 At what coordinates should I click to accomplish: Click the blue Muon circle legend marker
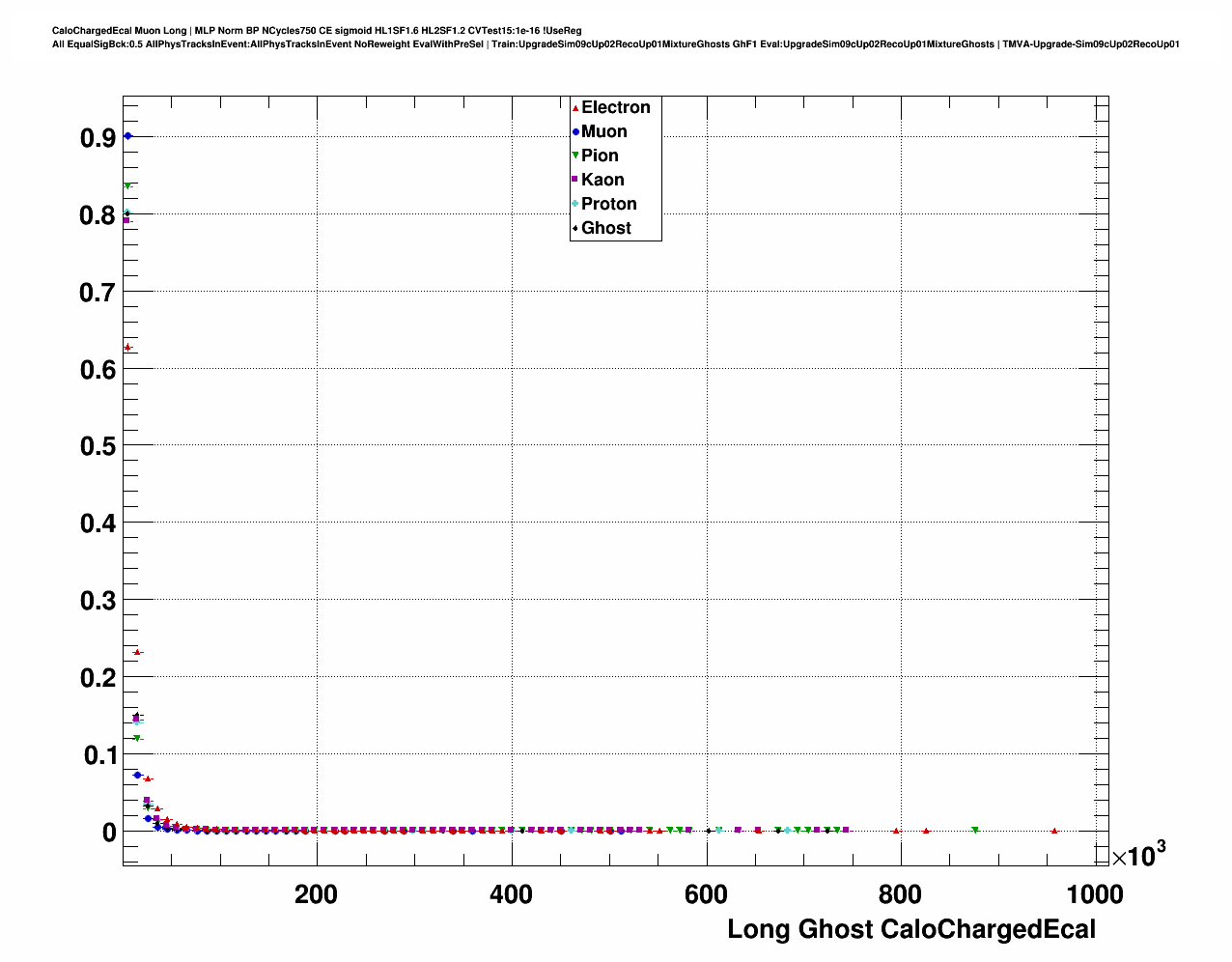pyautogui.click(x=575, y=132)
